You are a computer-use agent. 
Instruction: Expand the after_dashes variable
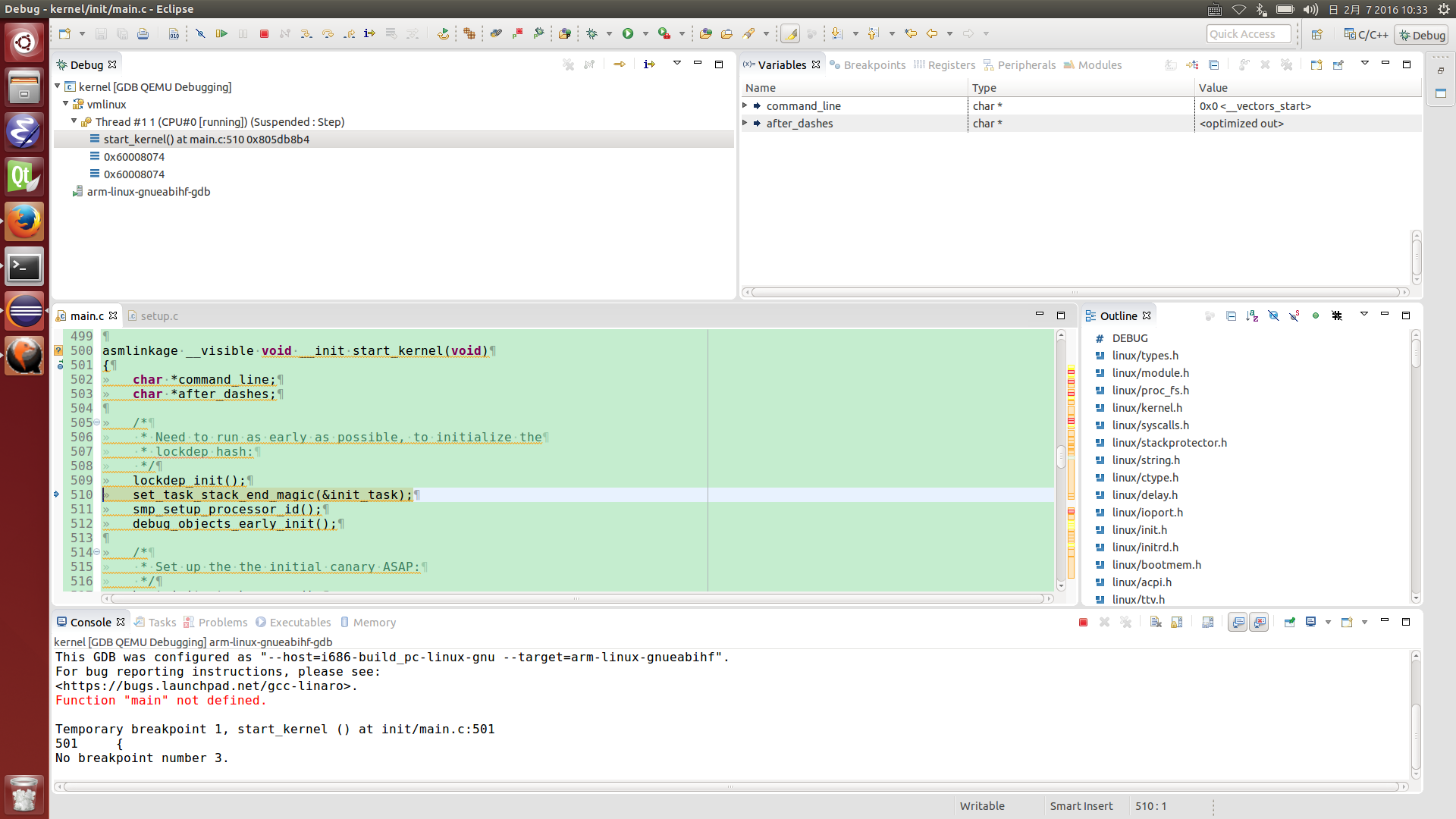click(x=745, y=123)
